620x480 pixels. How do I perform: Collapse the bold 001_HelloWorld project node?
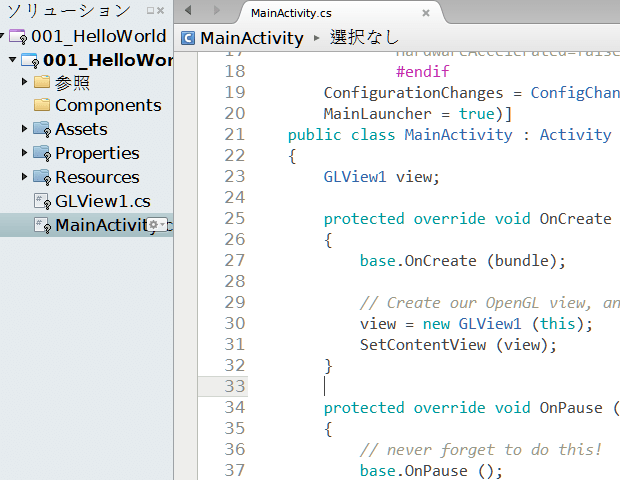[12, 61]
